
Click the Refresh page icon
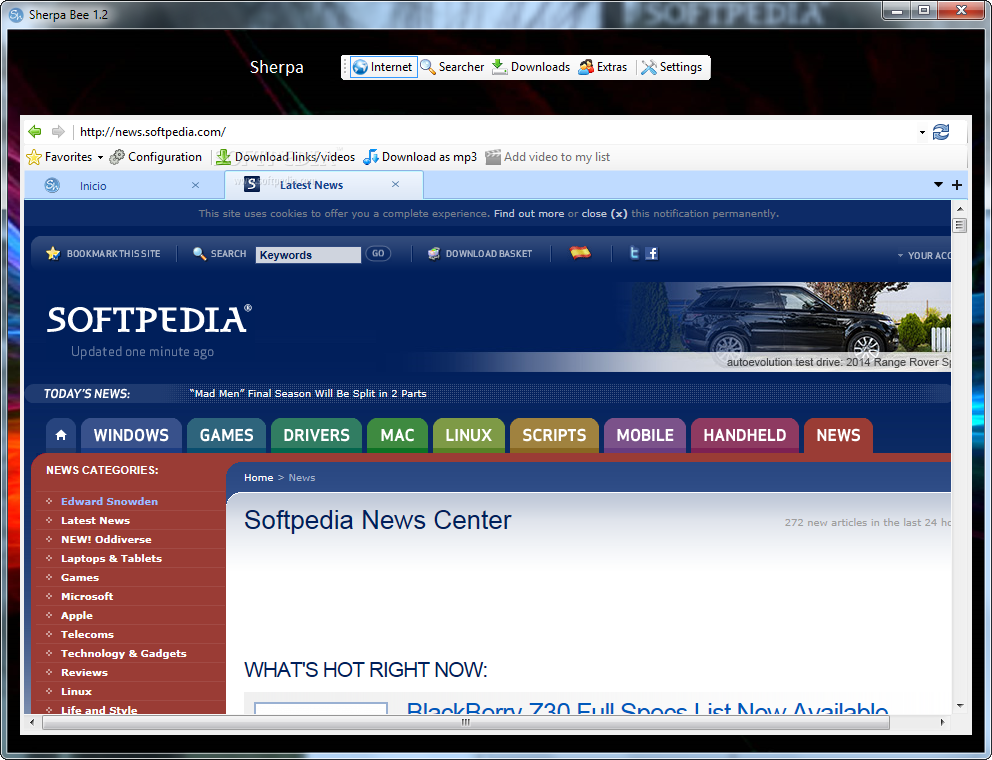coord(941,132)
